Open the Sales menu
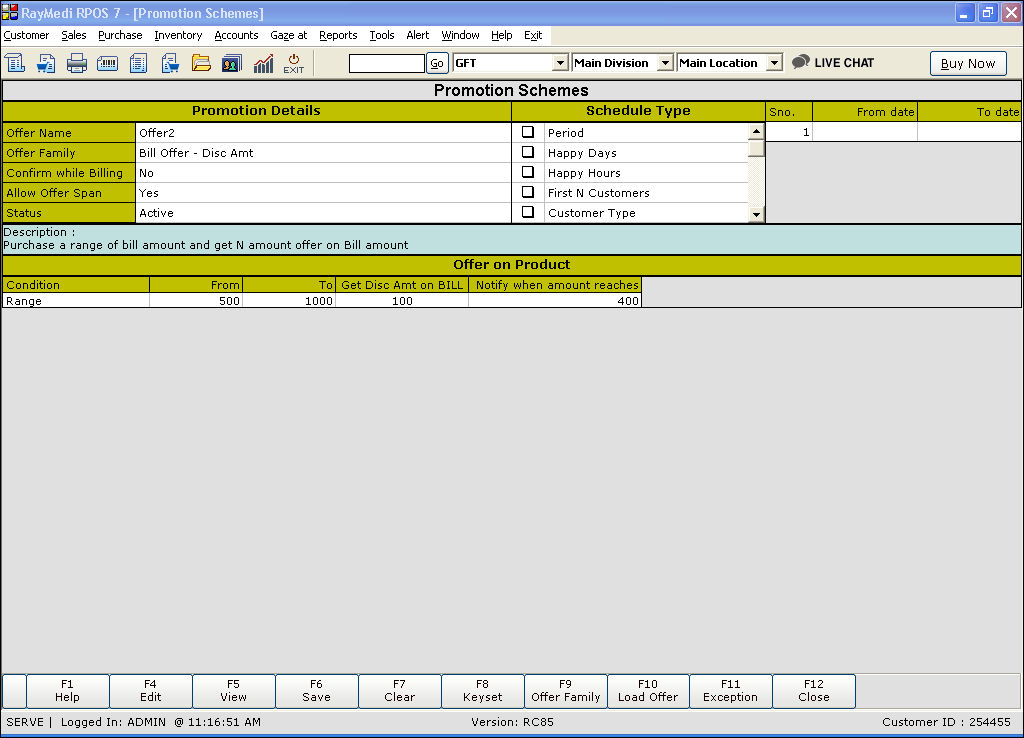Image resolution: width=1024 pixels, height=738 pixels. (74, 35)
